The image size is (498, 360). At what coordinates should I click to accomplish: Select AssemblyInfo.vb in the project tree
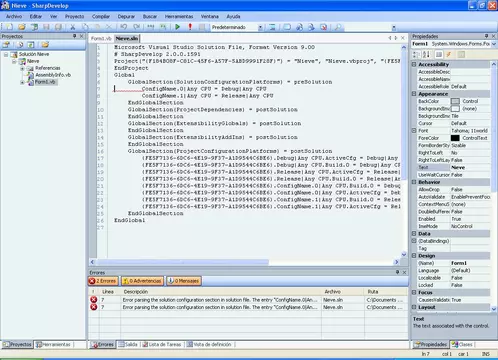[53, 75]
